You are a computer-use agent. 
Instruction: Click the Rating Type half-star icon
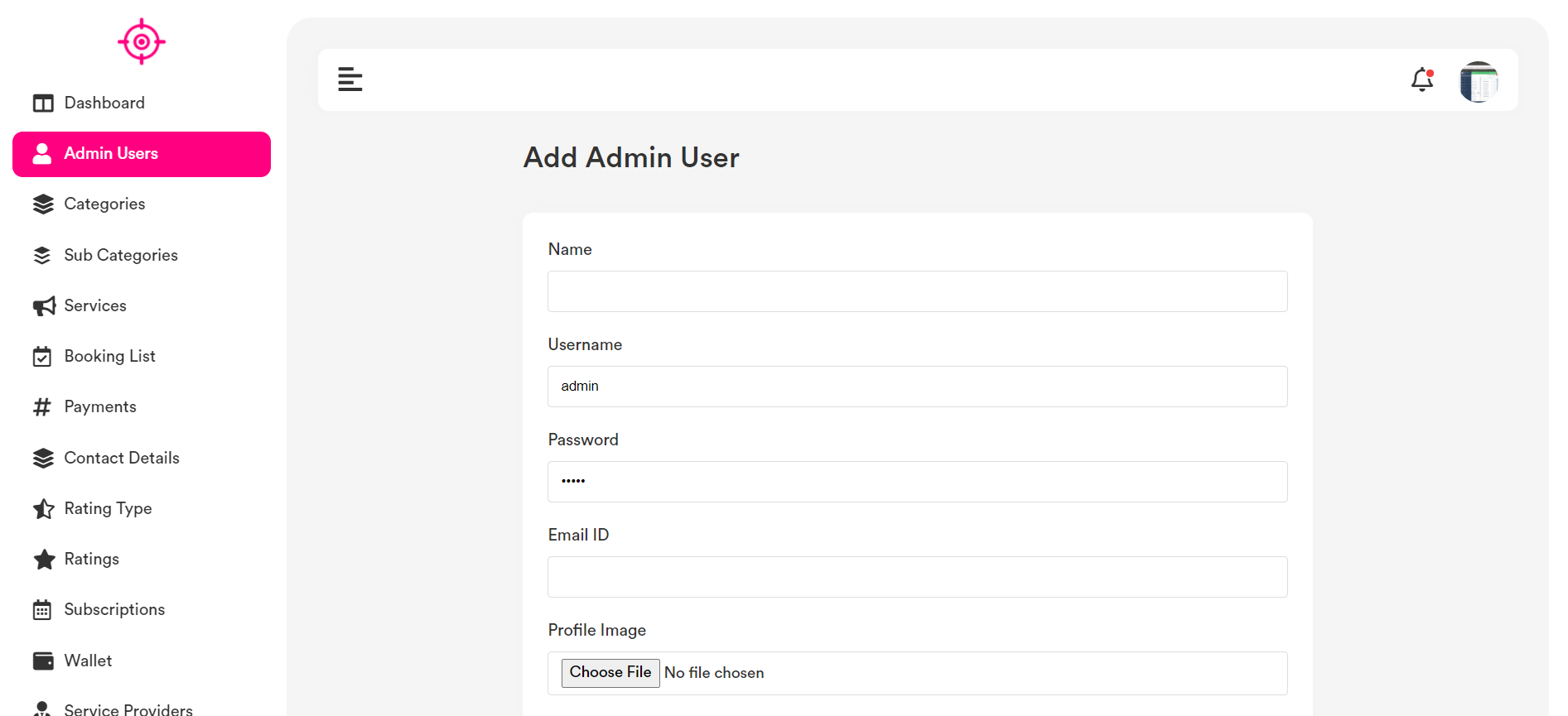tap(44, 509)
